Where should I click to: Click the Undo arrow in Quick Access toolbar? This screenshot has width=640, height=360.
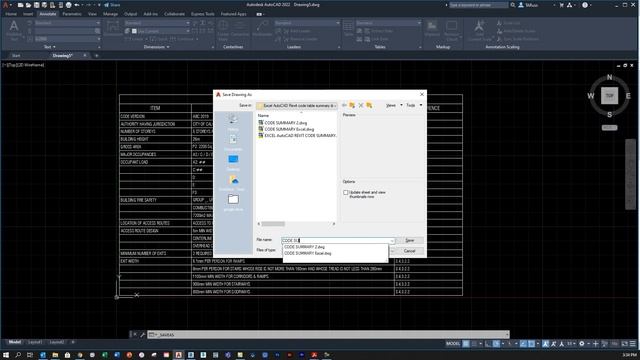tap(77, 5)
